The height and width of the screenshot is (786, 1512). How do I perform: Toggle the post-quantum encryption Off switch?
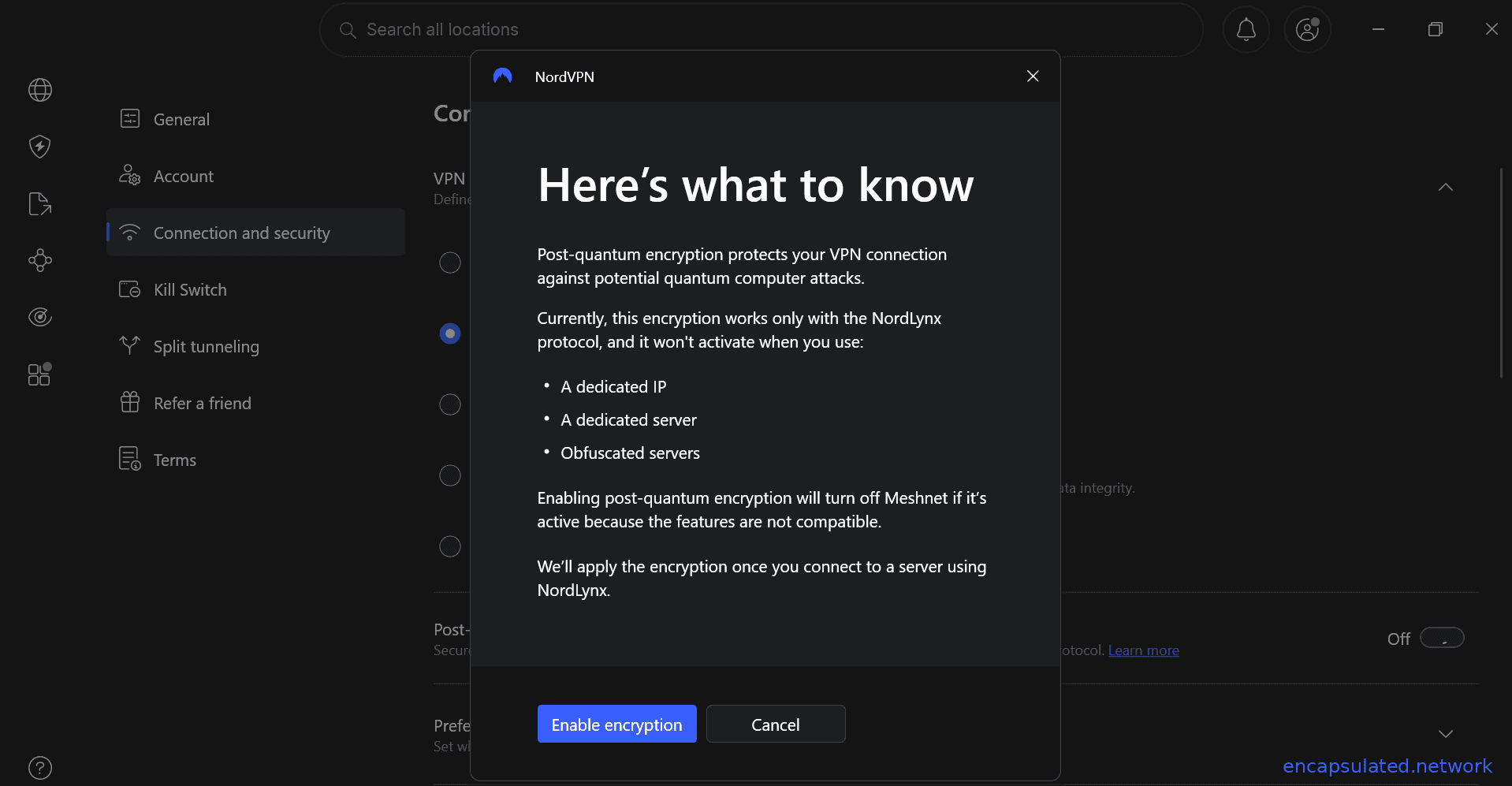[x=1442, y=638]
